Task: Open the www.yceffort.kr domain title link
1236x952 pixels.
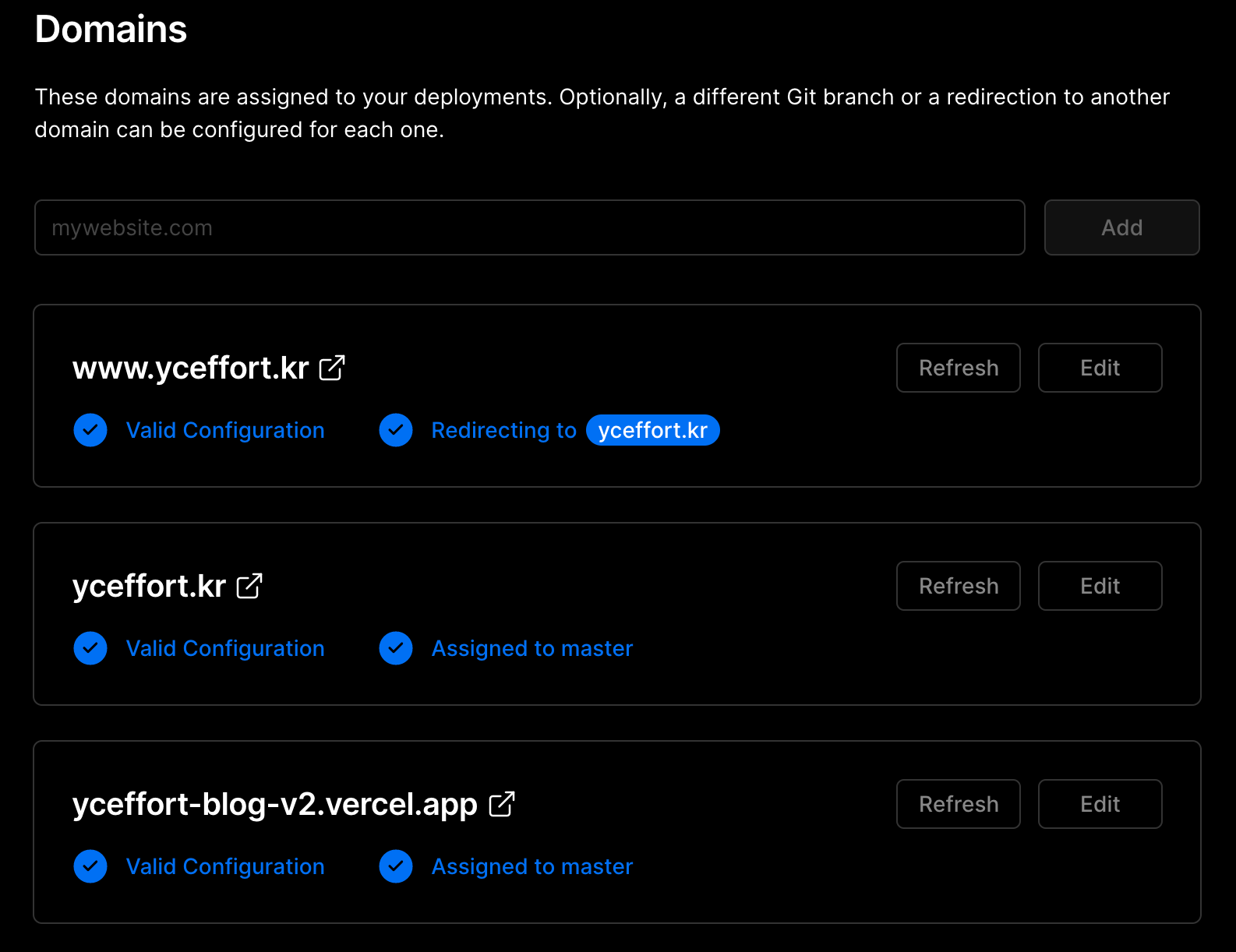Action: pos(191,368)
